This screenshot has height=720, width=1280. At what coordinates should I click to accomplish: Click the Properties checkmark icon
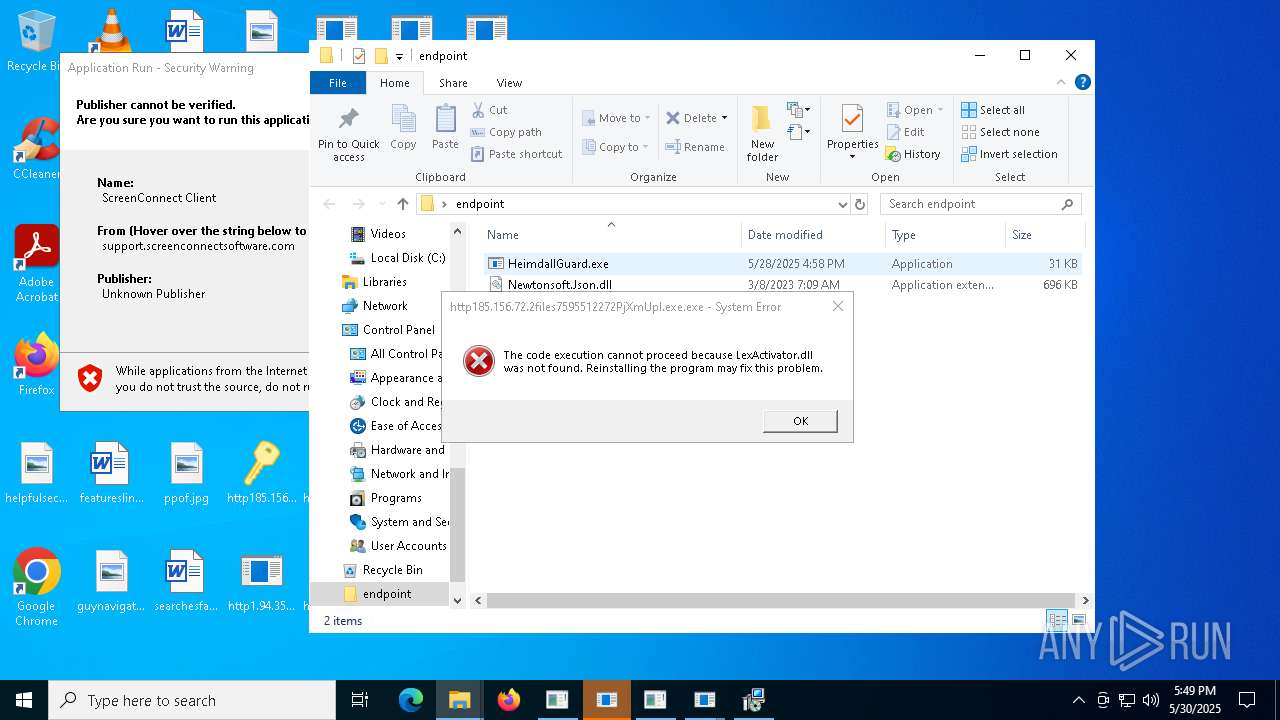[x=852, y=119]
